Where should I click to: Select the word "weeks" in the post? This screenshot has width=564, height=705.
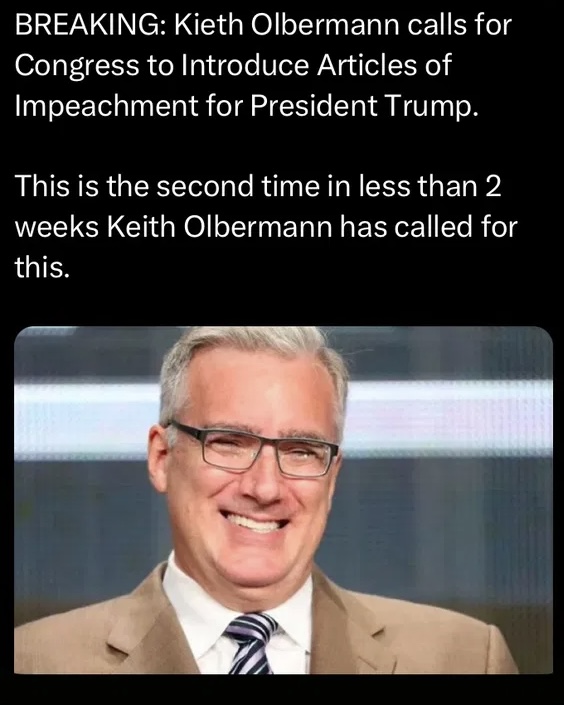(57, 227)
